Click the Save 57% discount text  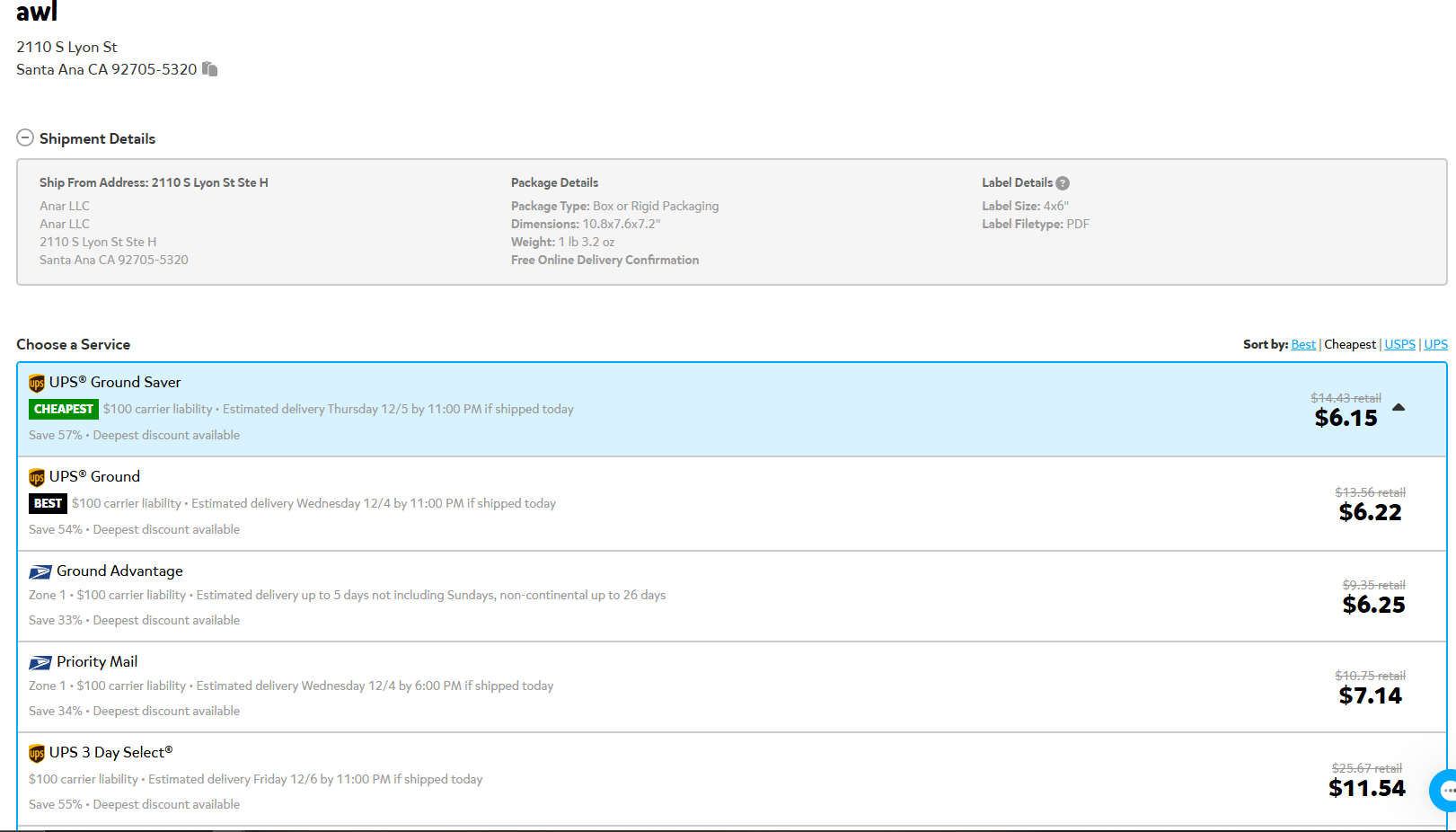pos(56,436)
